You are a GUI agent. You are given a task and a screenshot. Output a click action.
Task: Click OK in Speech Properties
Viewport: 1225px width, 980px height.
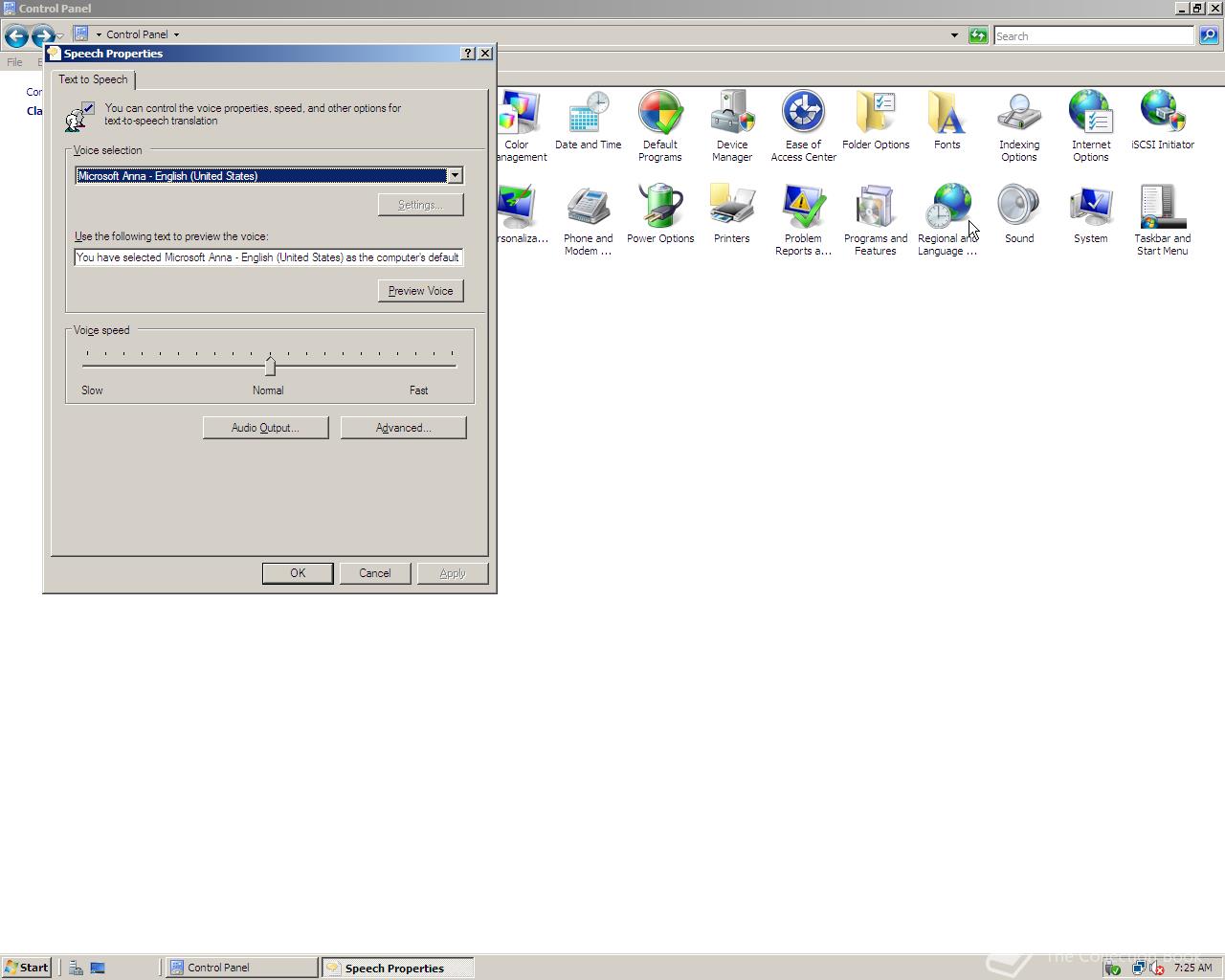[298, 573]
